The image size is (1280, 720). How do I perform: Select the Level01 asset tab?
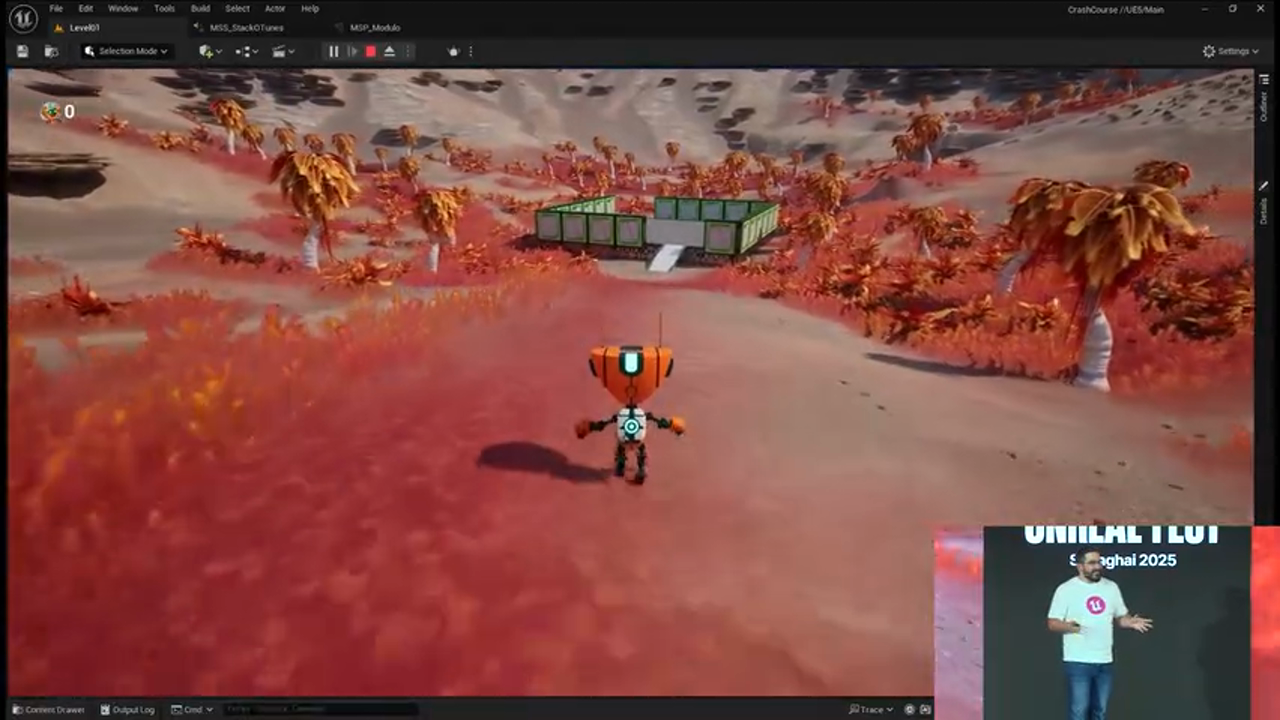pyautogui.click(x=84, y=27)
